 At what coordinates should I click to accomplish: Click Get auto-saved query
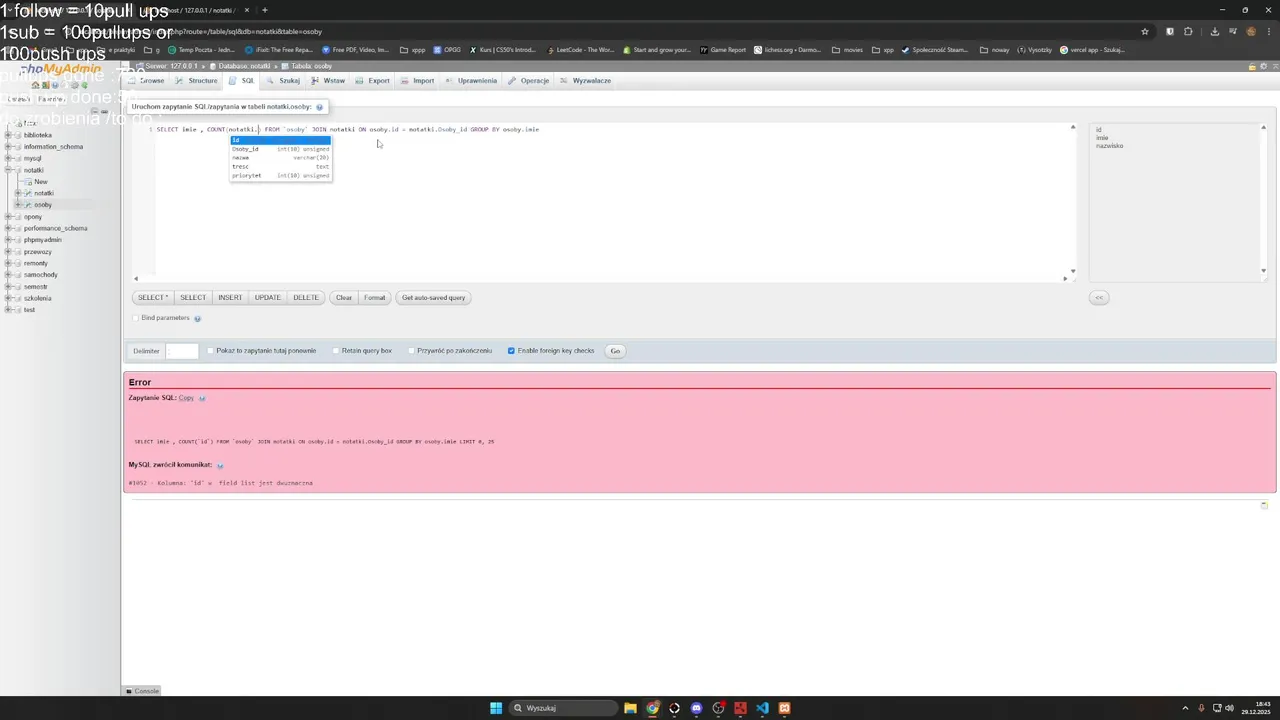[x=433, y=297]
